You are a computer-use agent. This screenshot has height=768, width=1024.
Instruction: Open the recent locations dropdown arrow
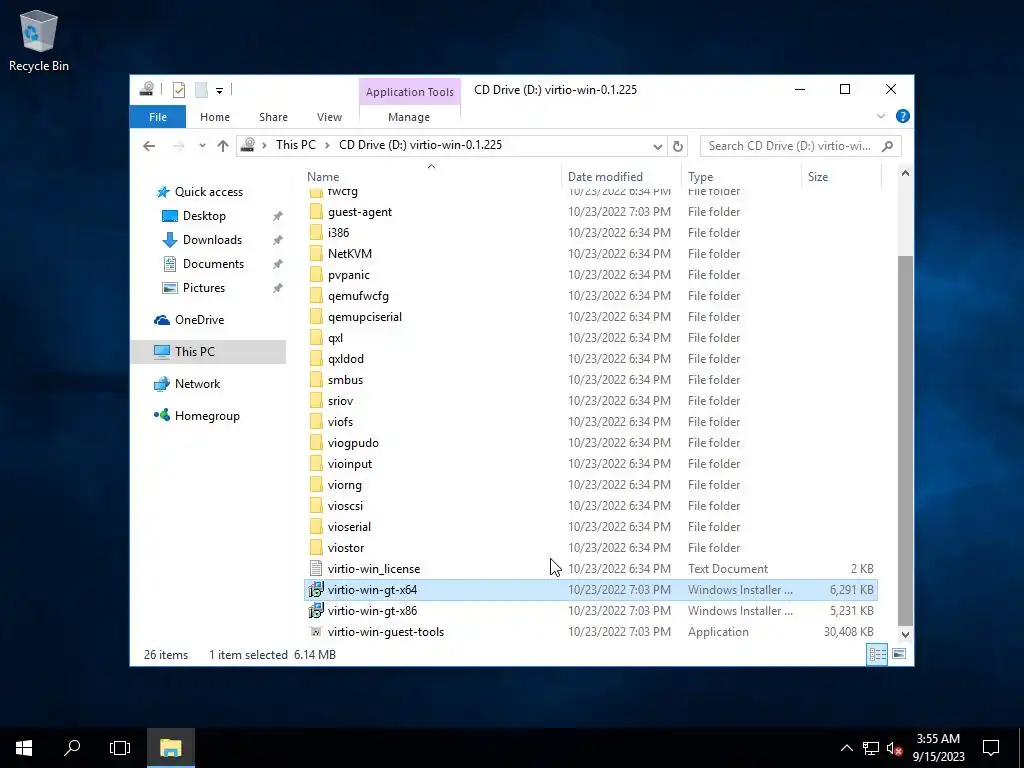[202, 146]
